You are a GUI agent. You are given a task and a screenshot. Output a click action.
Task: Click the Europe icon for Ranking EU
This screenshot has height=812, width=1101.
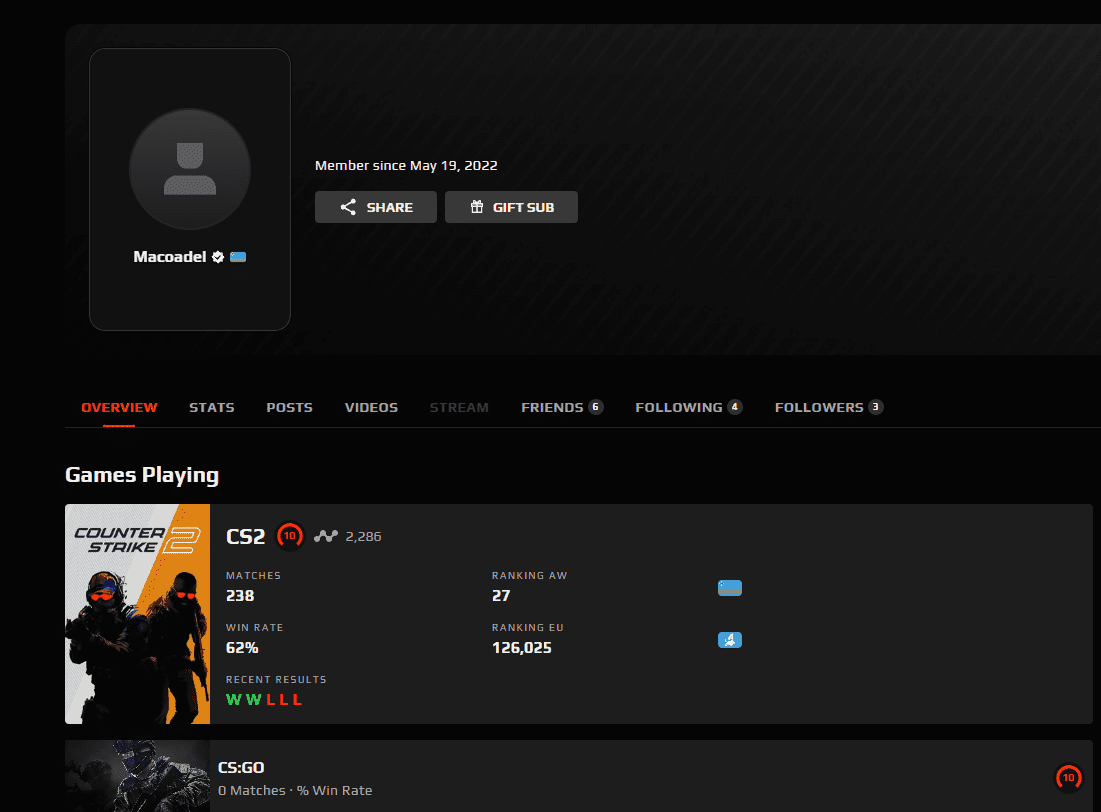click(730, 640)
